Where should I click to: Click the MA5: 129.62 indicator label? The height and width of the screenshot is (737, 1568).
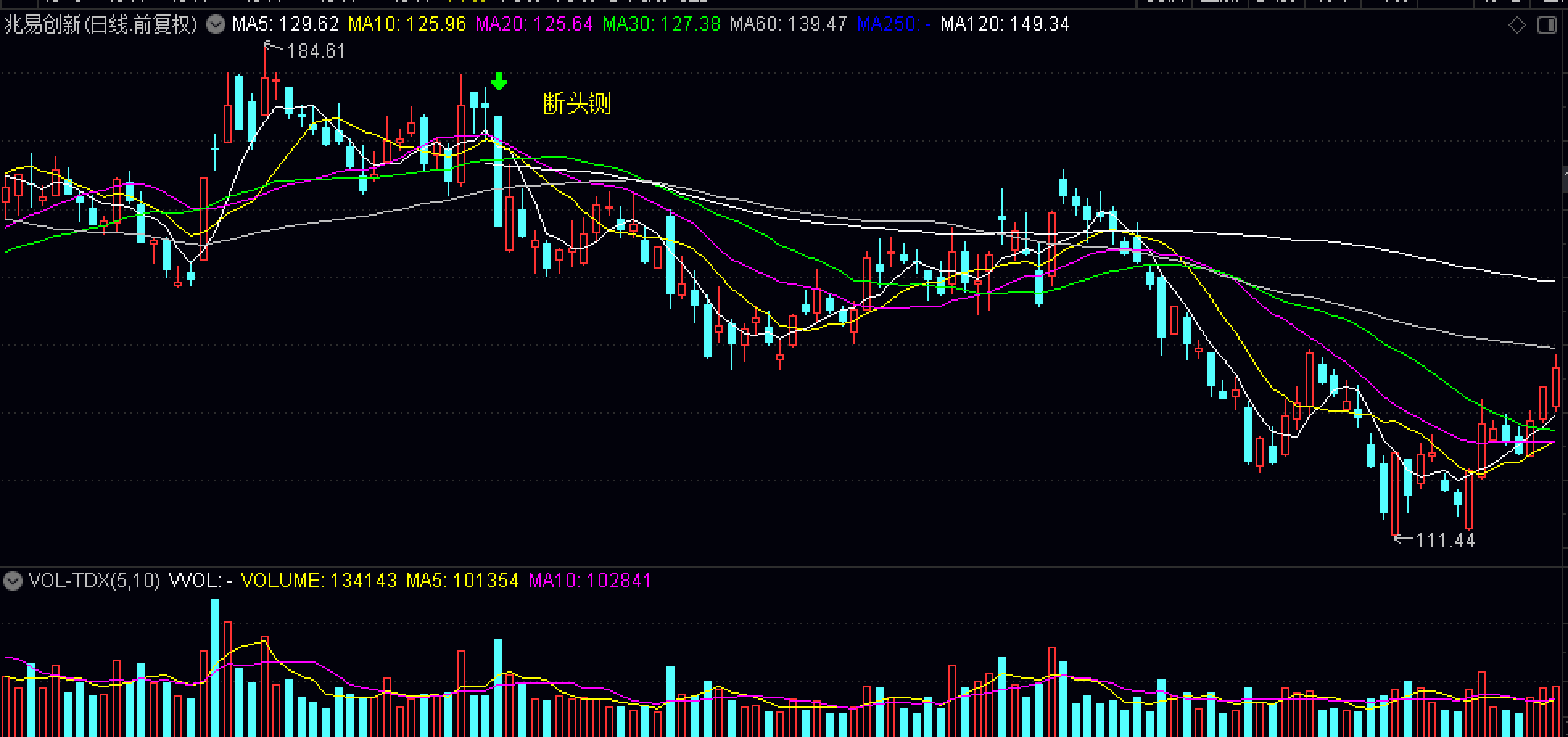click(286, 24)
